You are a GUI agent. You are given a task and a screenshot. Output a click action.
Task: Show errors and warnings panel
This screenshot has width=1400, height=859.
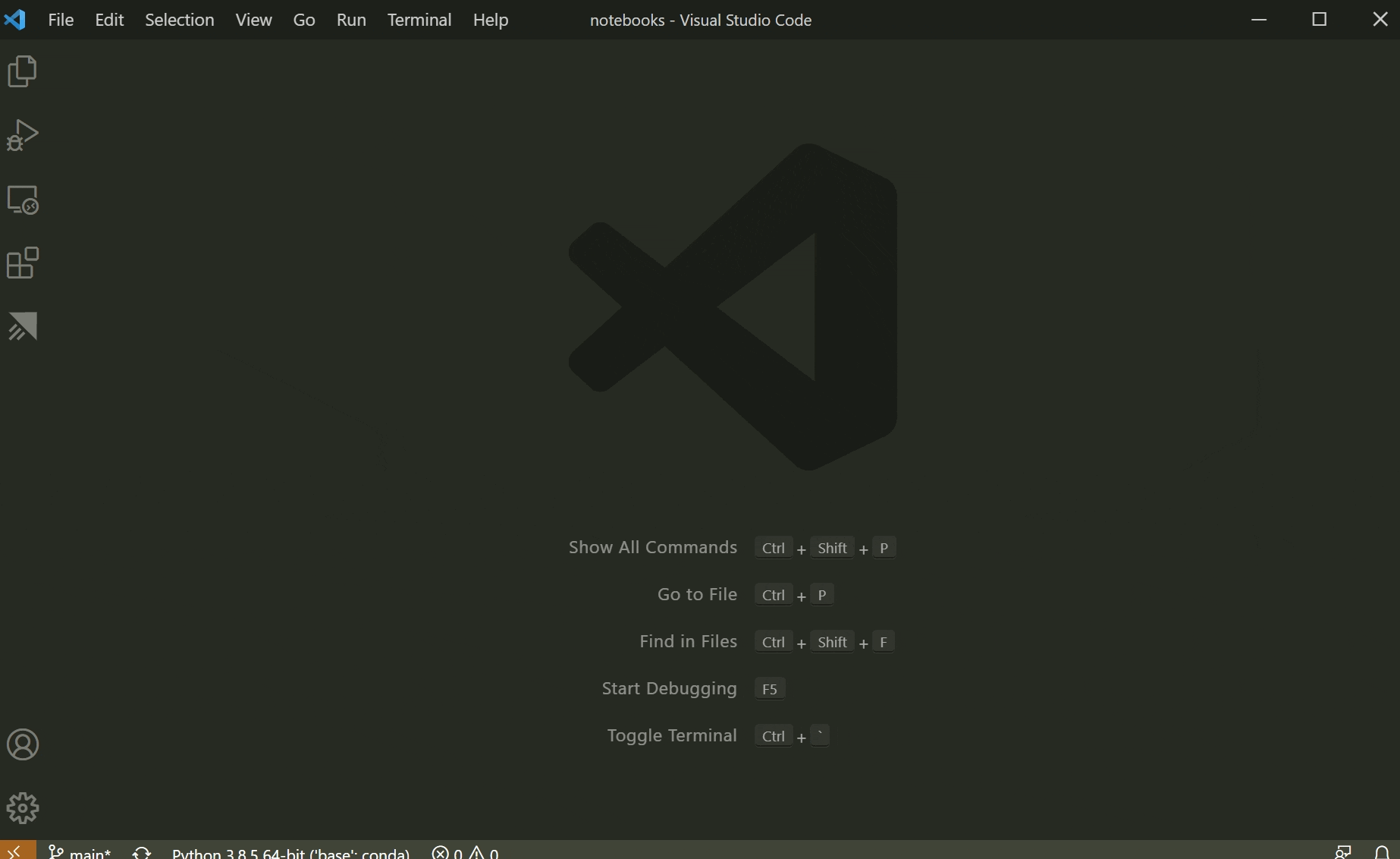[x=465, y=851]
